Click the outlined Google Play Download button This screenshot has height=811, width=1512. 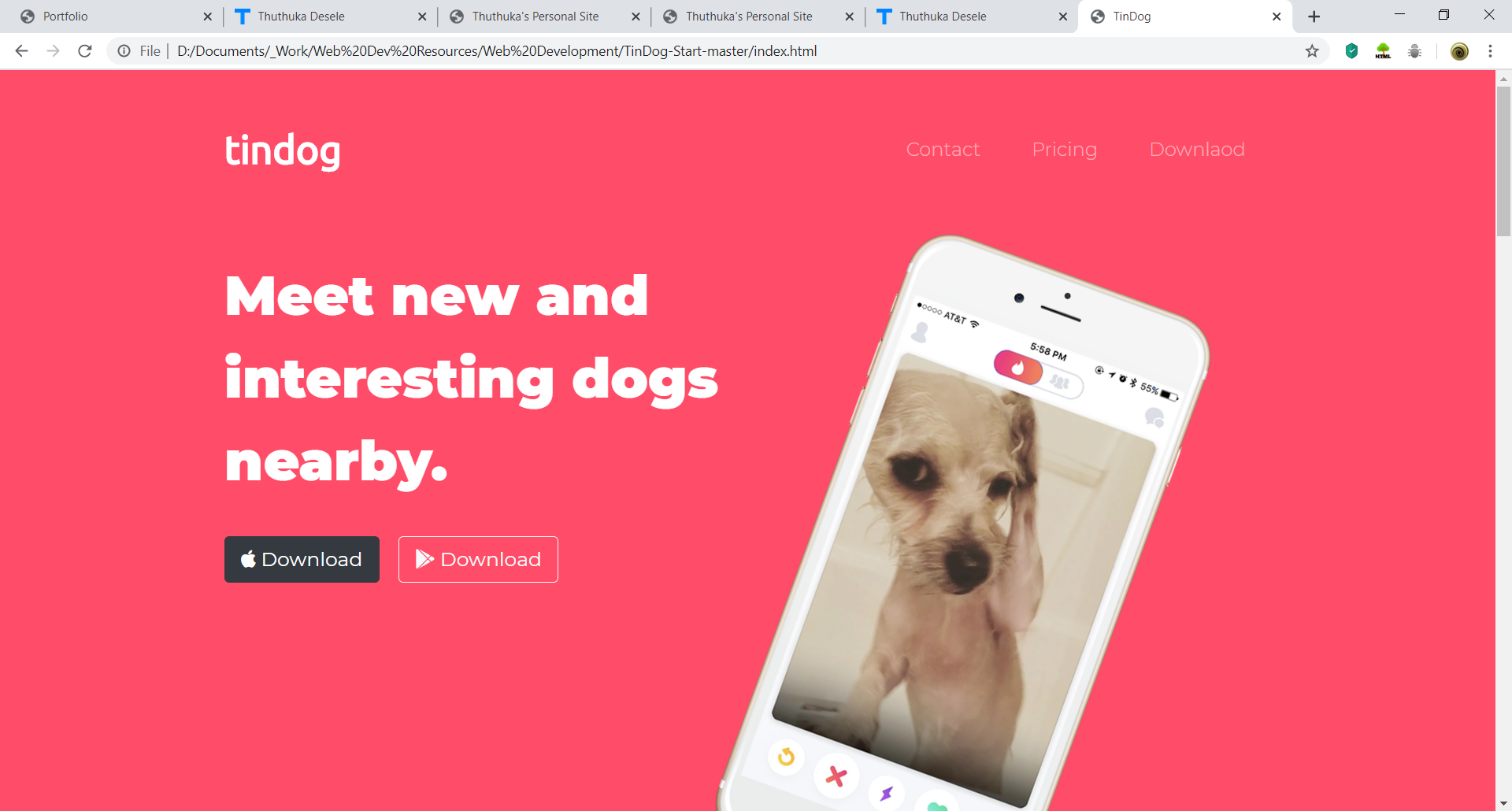click(x=478, y=559)
